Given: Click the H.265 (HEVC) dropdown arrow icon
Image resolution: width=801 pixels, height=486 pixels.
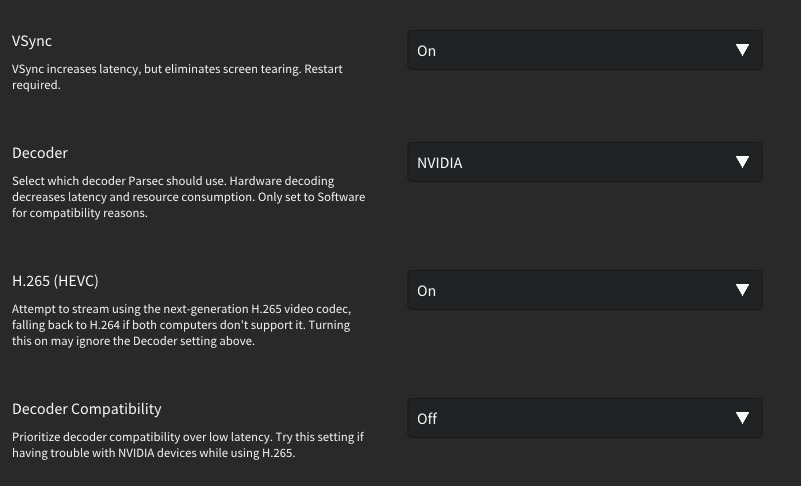Looking at the screenshot, I should tap(742, 290).
